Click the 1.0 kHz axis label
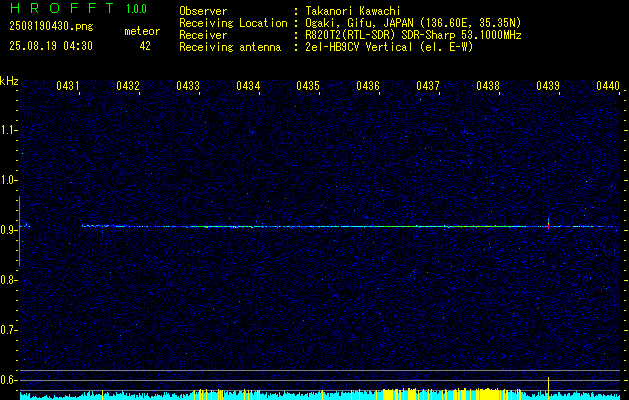 [8, 180]
